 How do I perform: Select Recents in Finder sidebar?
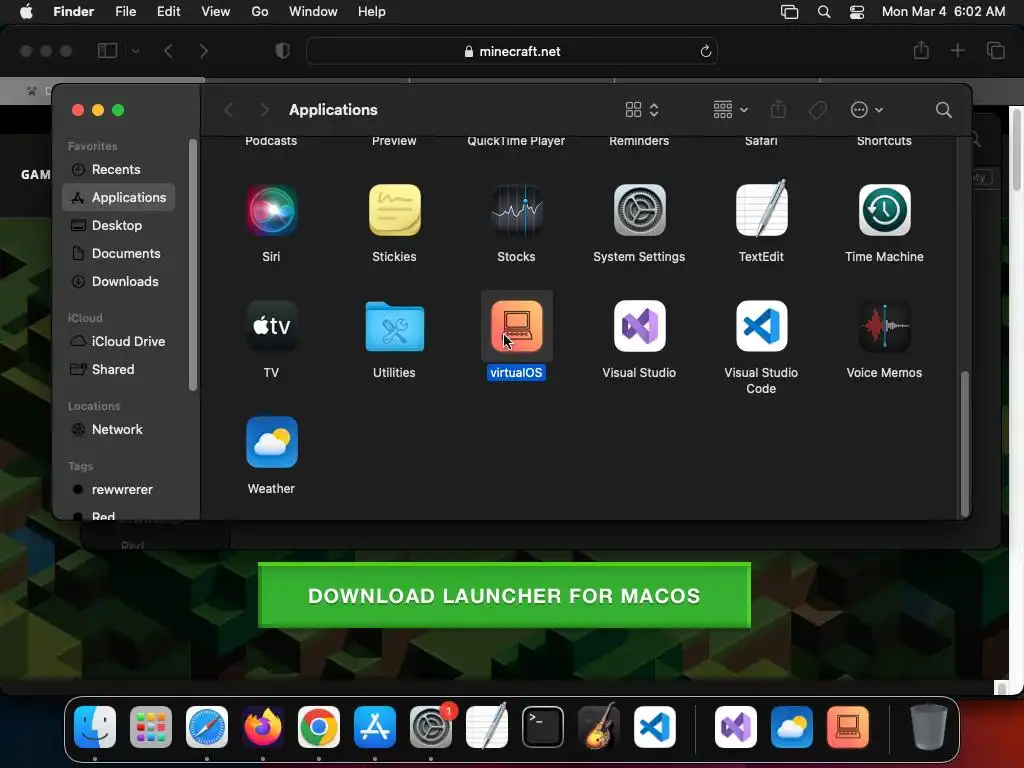point(118,169)
